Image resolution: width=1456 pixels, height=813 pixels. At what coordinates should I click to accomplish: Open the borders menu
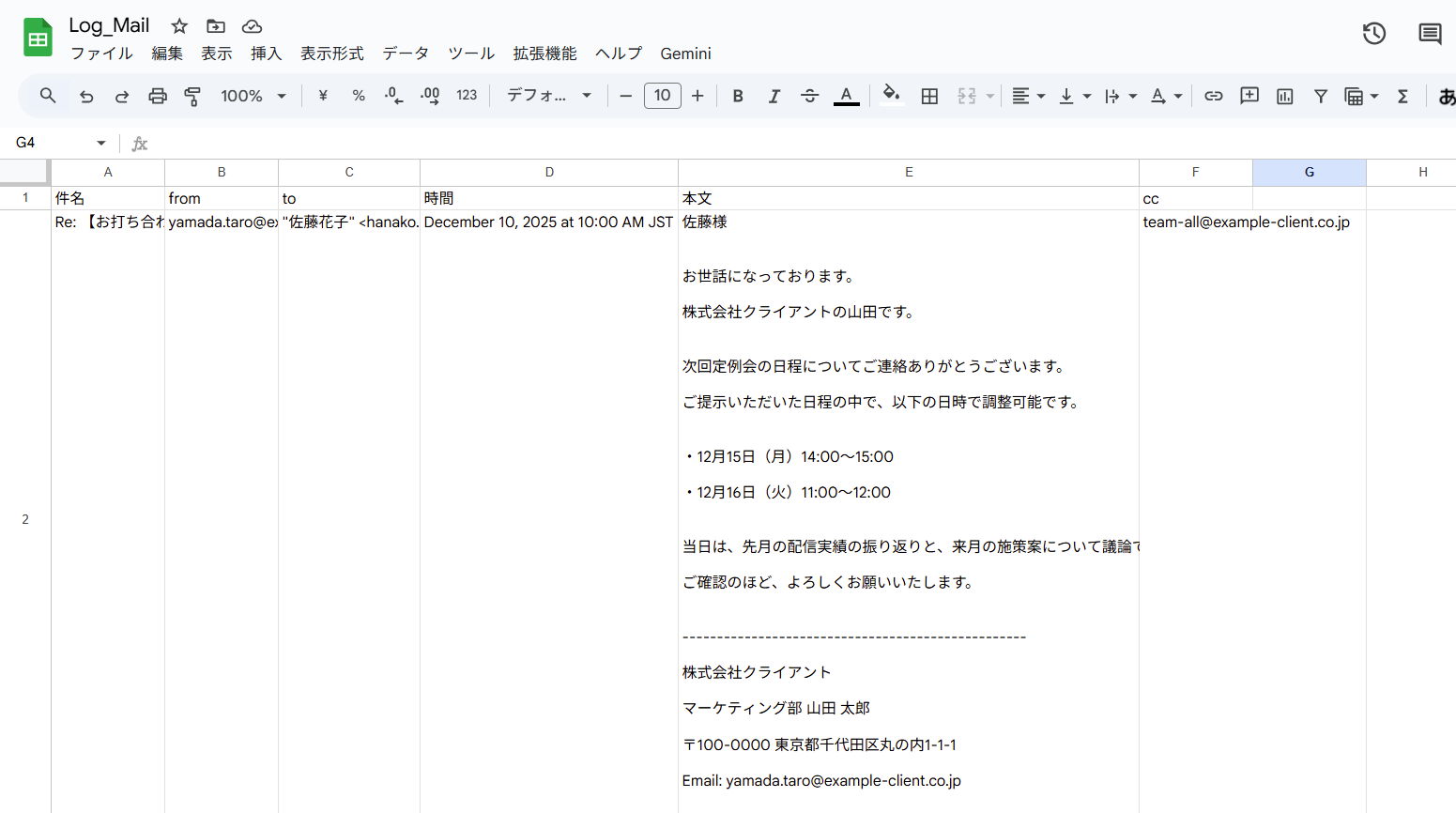click(928, 95)
